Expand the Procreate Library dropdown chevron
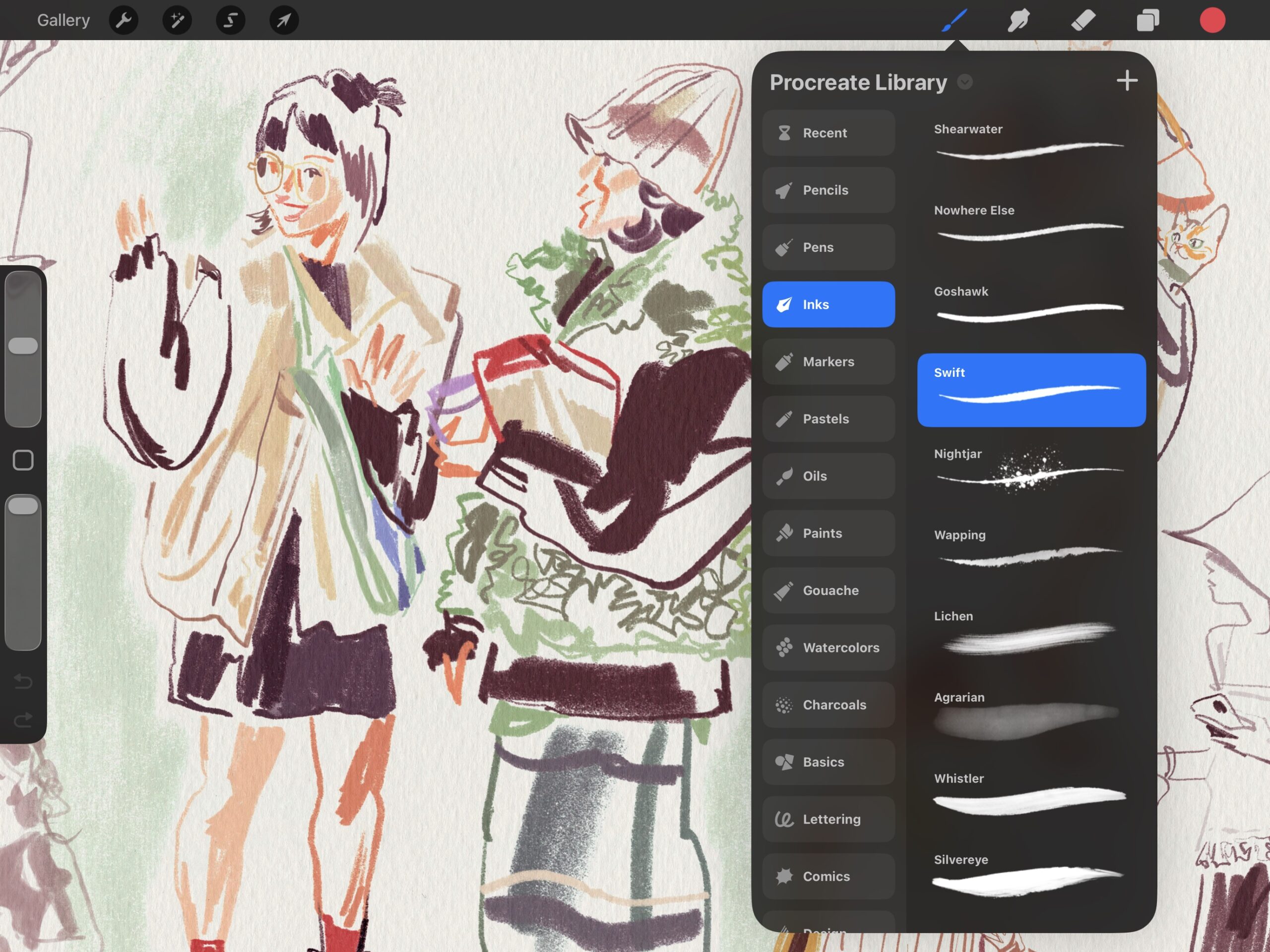 965,82
